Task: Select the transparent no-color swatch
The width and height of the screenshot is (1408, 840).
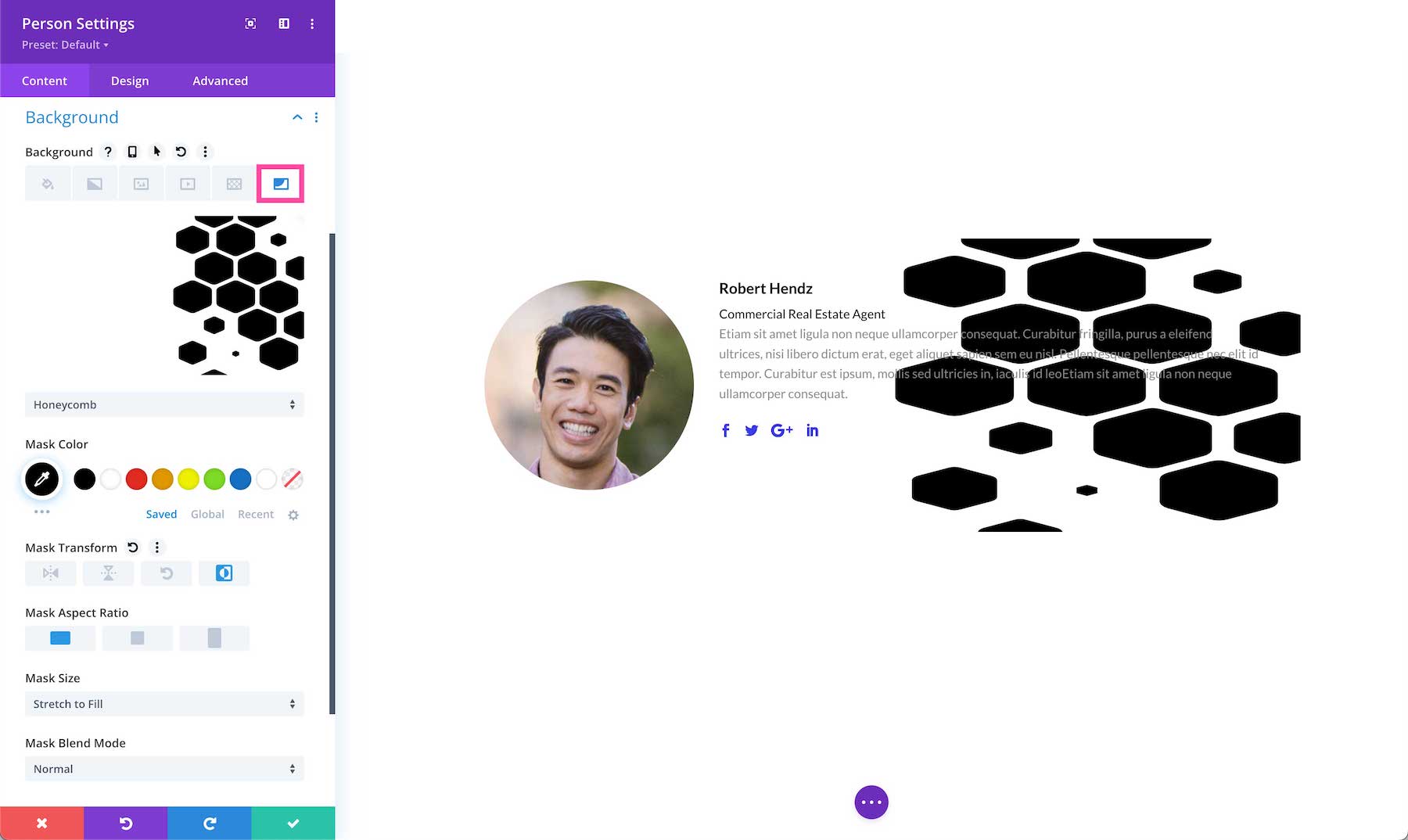Action: 293,479
